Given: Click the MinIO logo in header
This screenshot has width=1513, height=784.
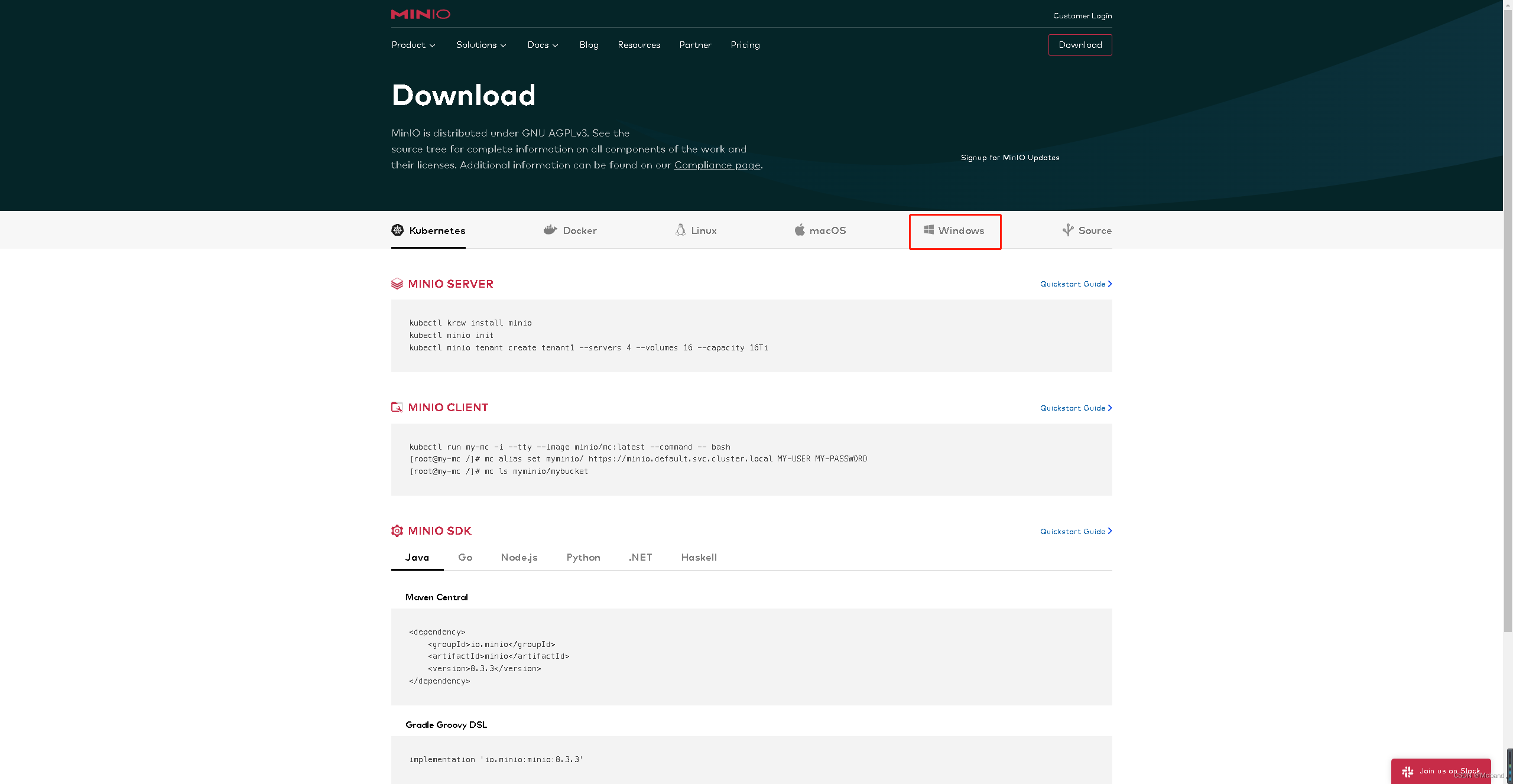Looking at the screenshot, I should pos(420,14).
